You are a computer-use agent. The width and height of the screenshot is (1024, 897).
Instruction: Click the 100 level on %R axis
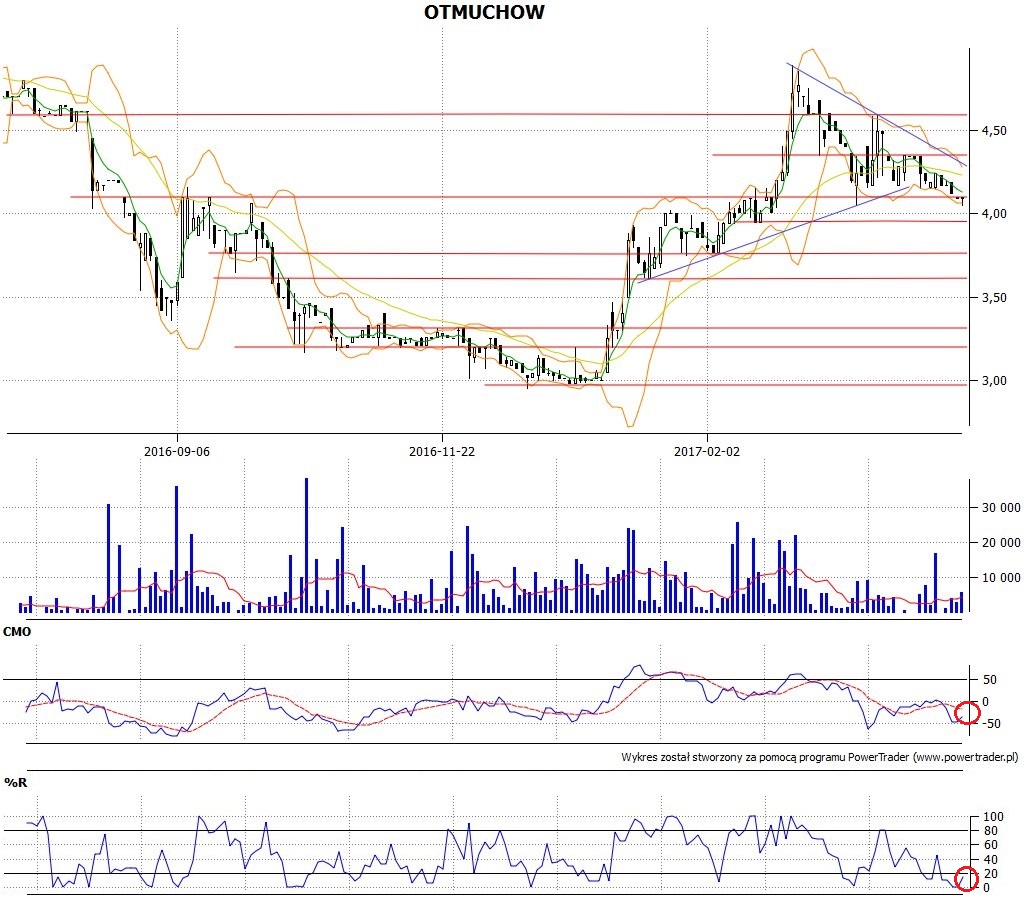coord(993,817)
